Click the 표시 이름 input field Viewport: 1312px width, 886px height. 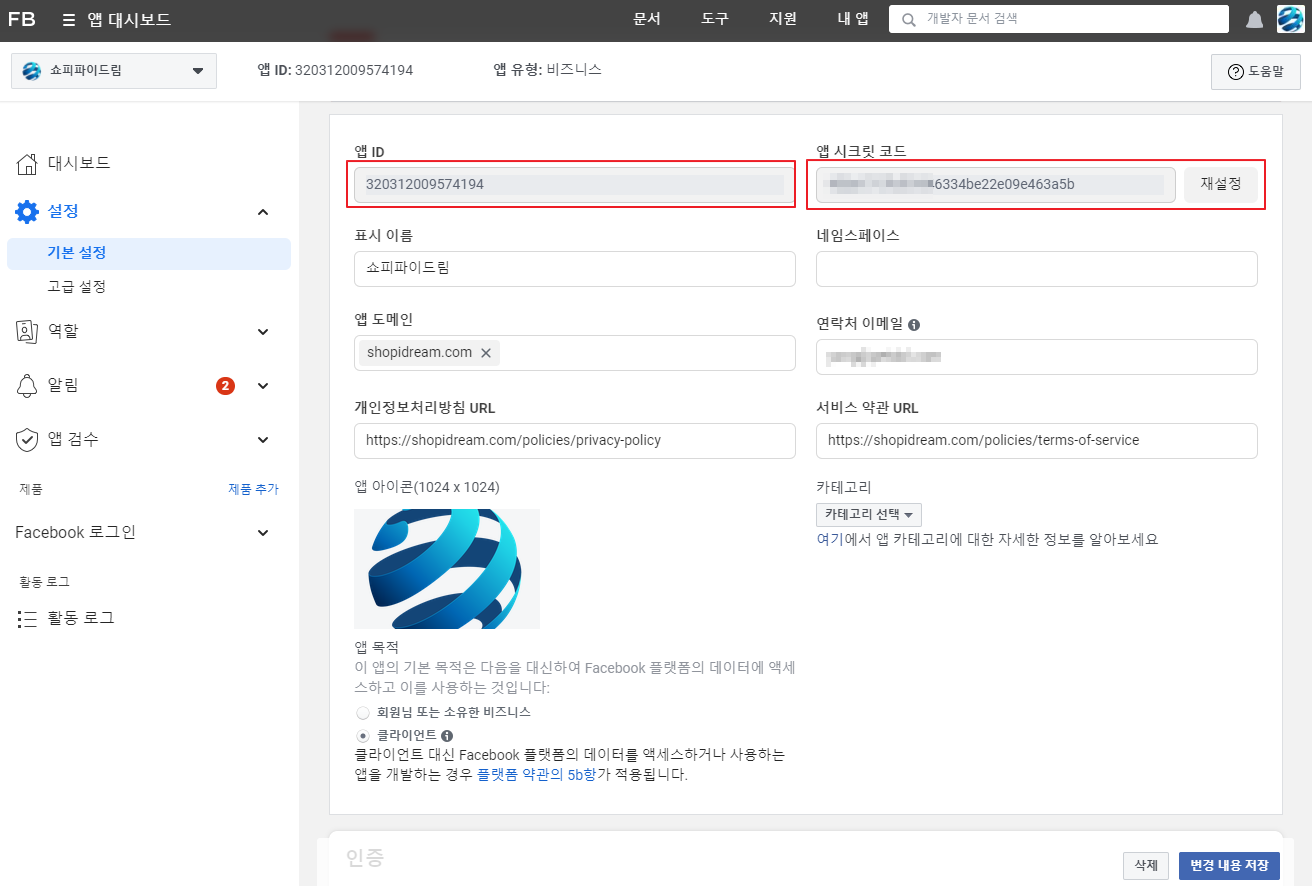(575, 269)
